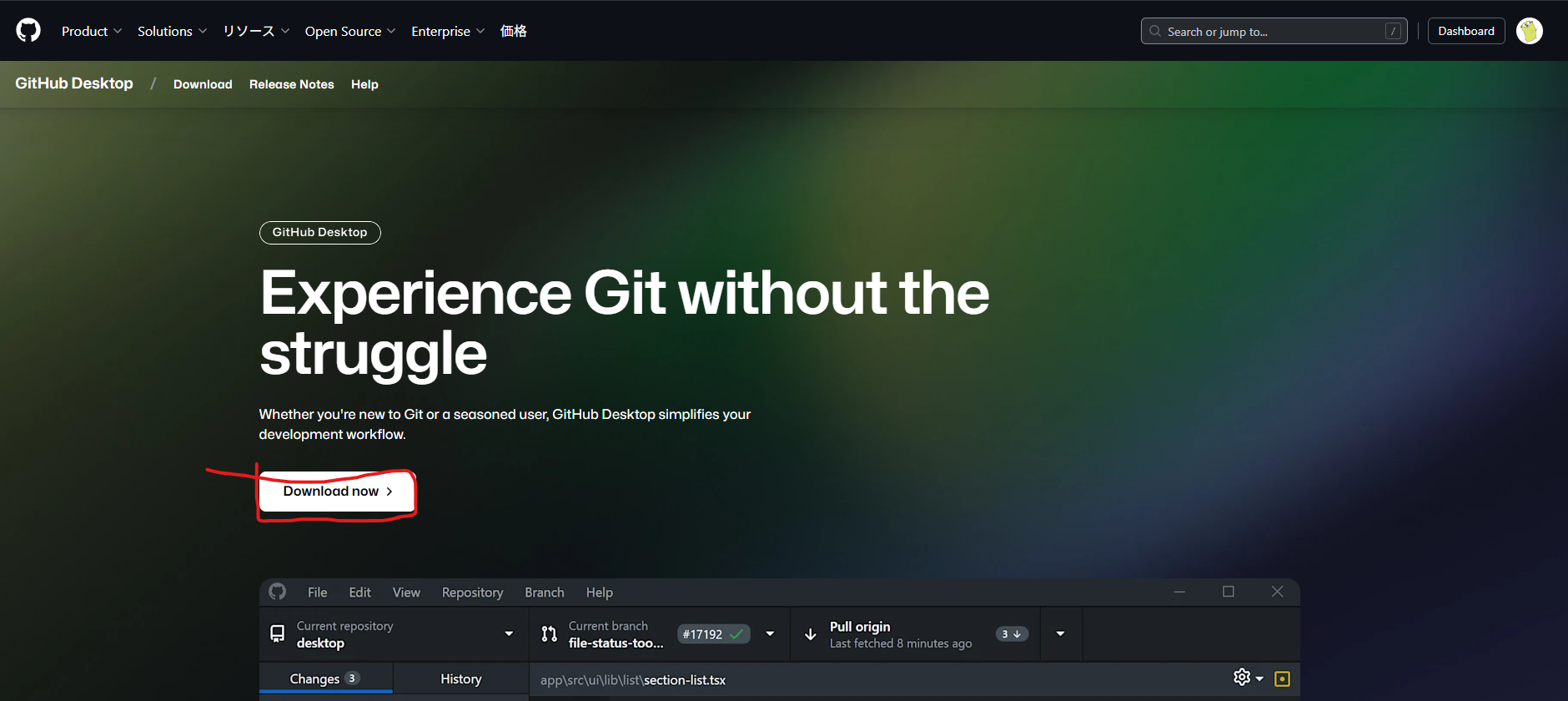Expand the リソース menu

256,31
